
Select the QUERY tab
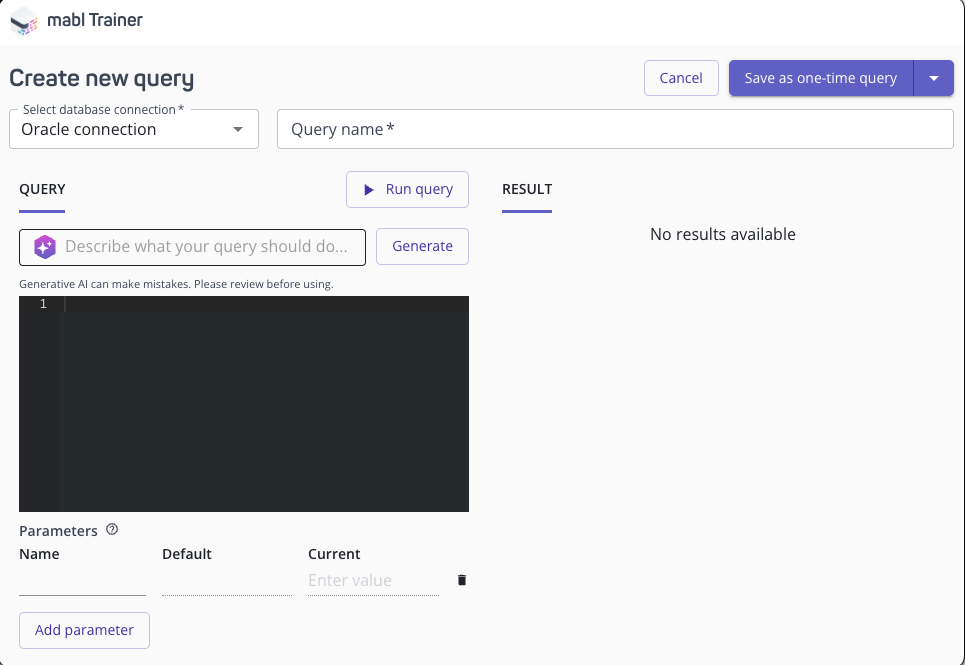pyautogui.click(x=41, y=189)
